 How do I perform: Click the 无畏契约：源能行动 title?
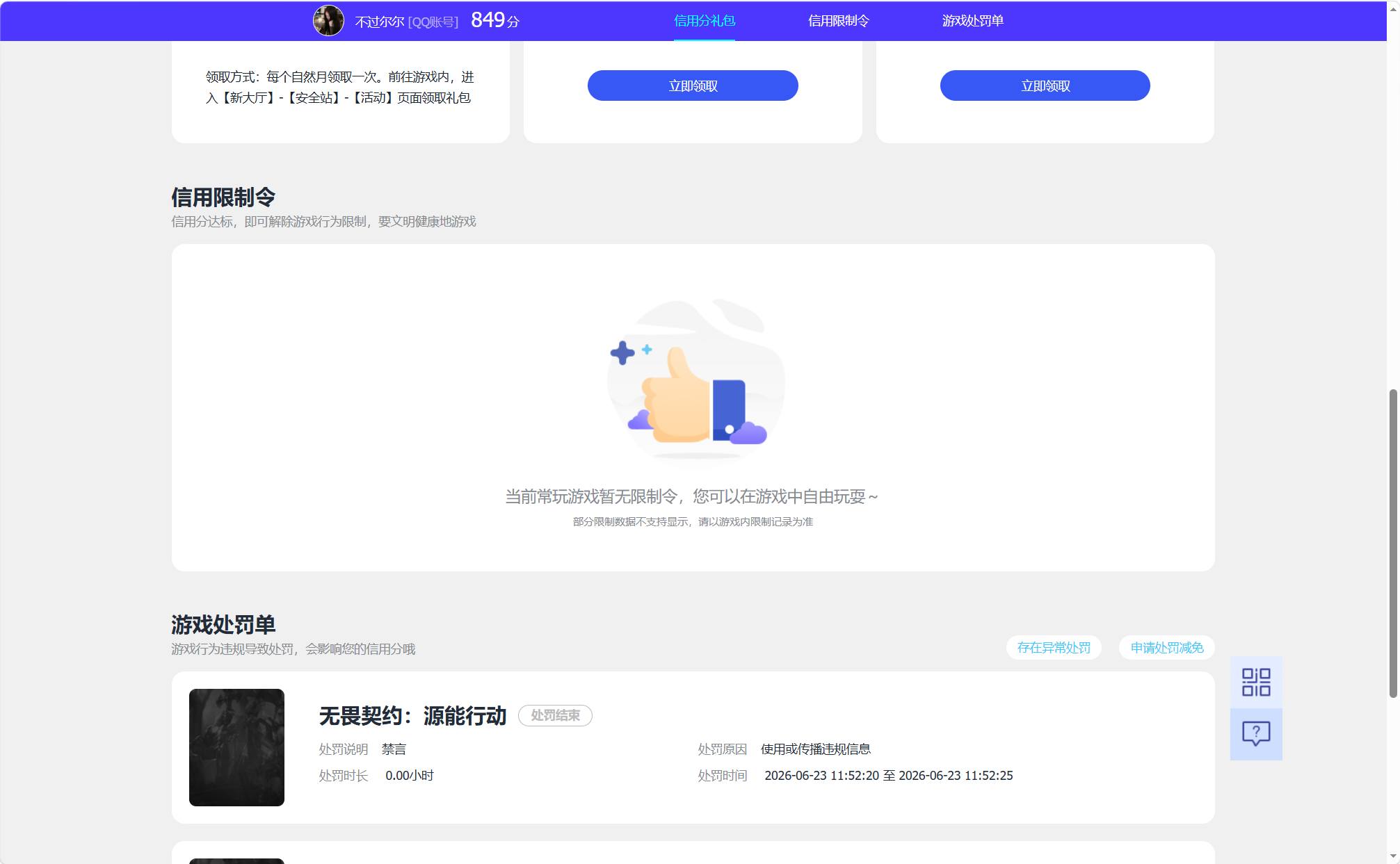(x=412, y=716)
